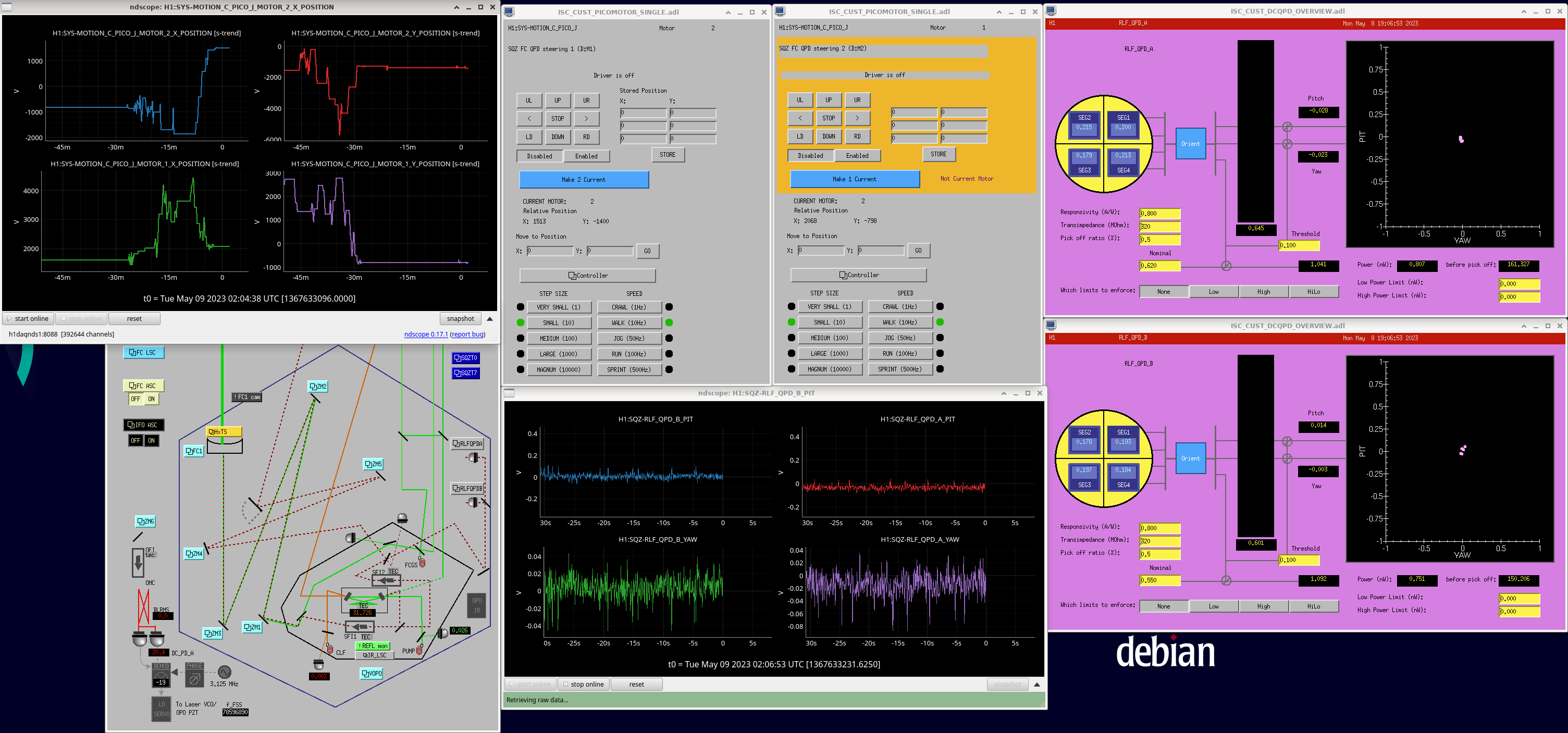Click Make 2 Current button
The width and height of the screenshot is (1568, 733).
(584, 180)
